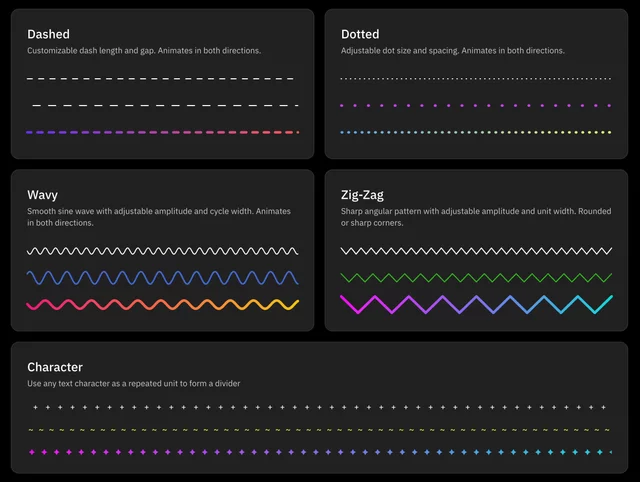Choose the green zig-zag divider

(476, 278)
